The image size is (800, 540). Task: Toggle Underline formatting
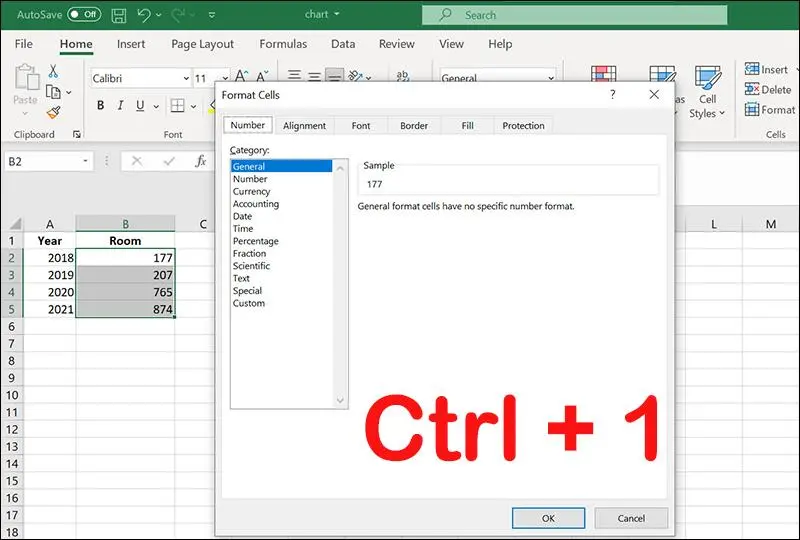coord(140,106)
